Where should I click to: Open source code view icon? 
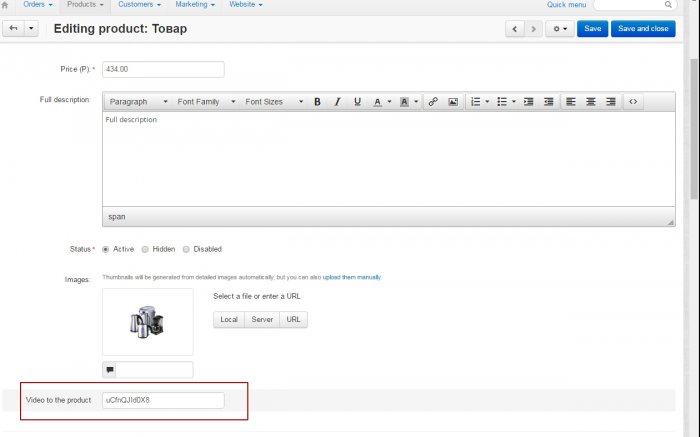(633, 102)
